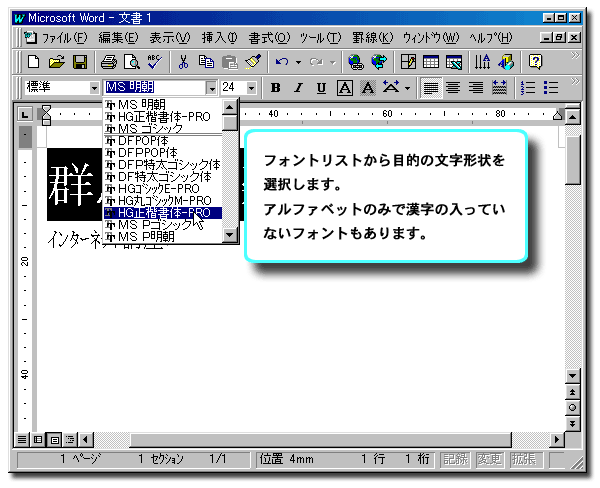Screen dimensions: 600x488
Task: Show the Web toolbar
Action: coord(379,62)
